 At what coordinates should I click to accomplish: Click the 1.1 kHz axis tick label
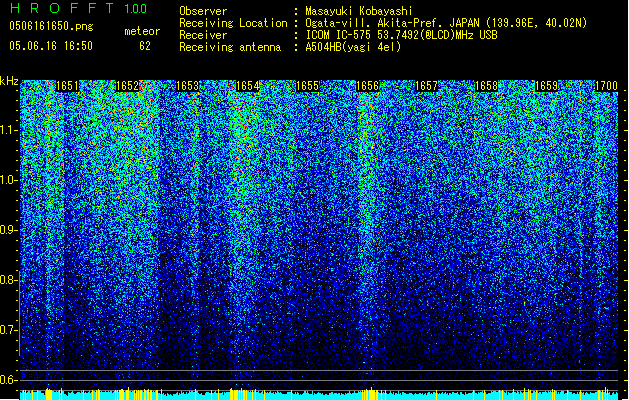8,130
